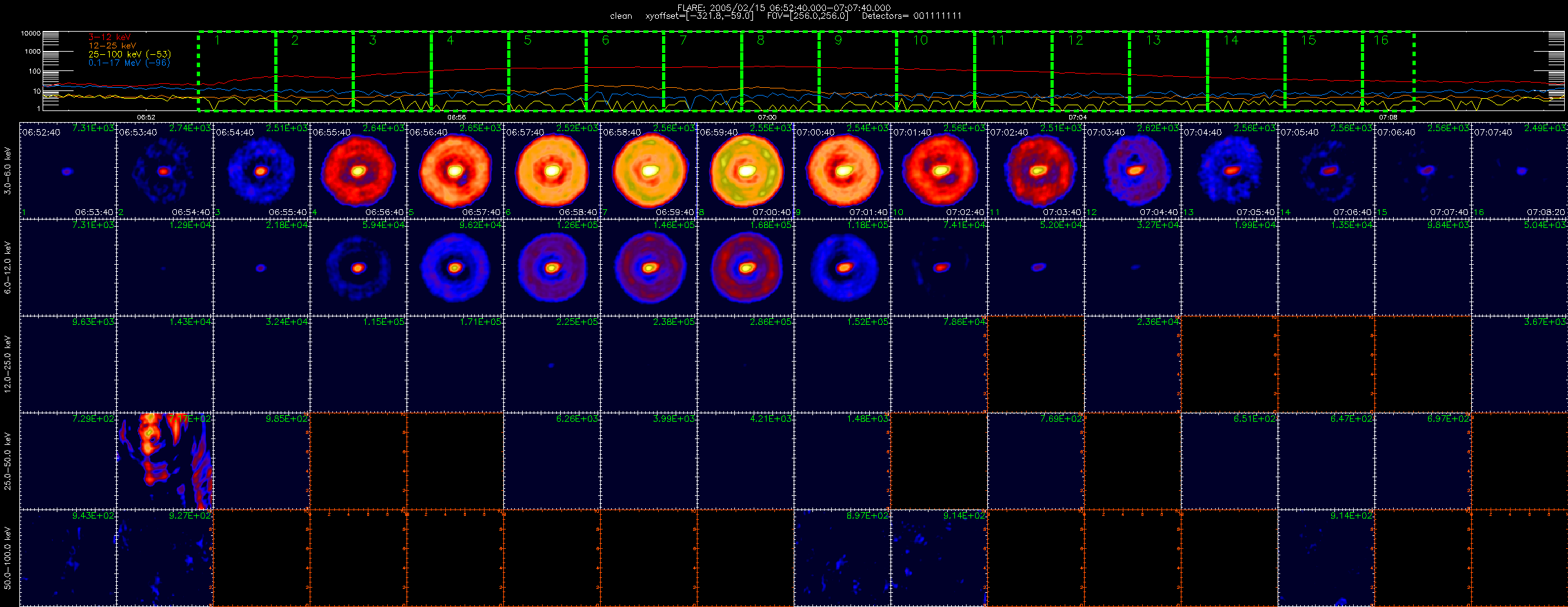Viewport: 1568px width, 607px height.
Task: Open the 50.0-100.0 keV image labeled 9.43E+02
Action: [x=68, y=558]
